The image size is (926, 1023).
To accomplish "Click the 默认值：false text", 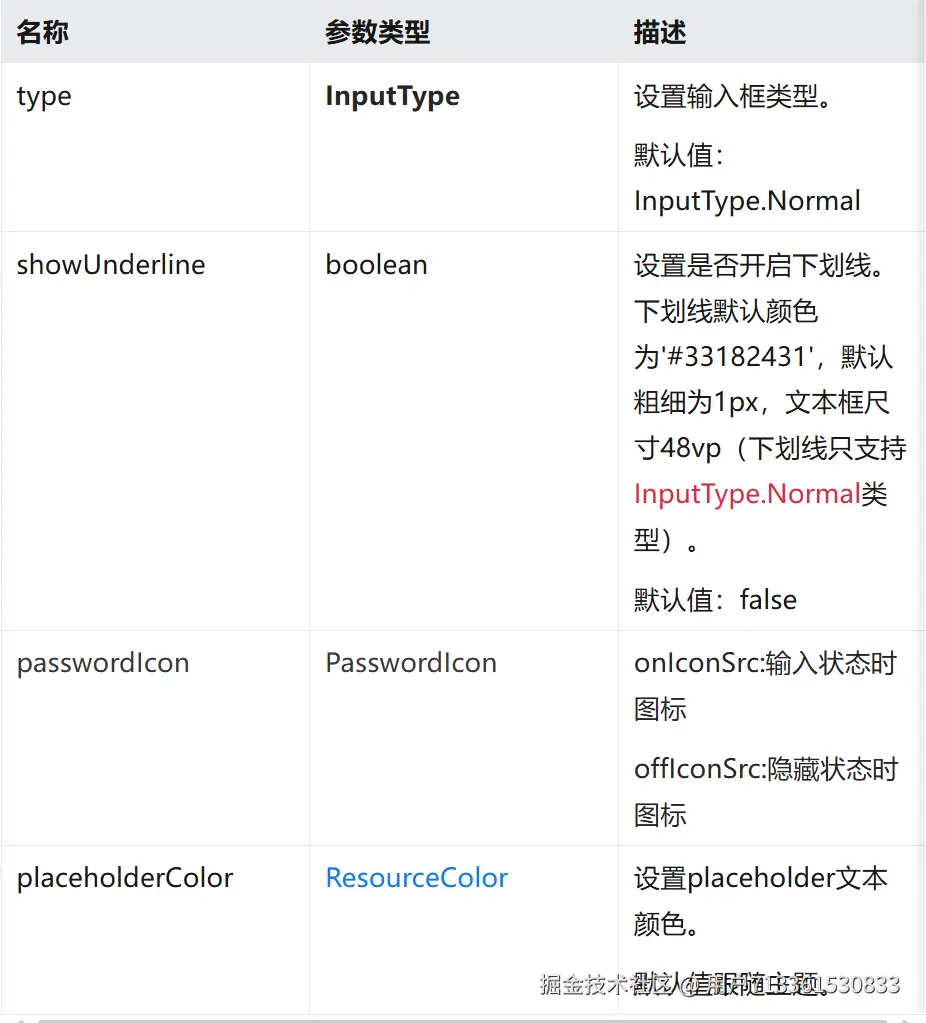I will (715, 600).
